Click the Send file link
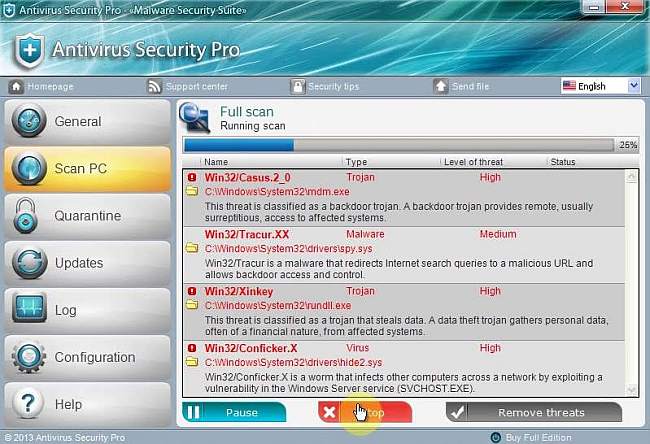 pos(470,87)
